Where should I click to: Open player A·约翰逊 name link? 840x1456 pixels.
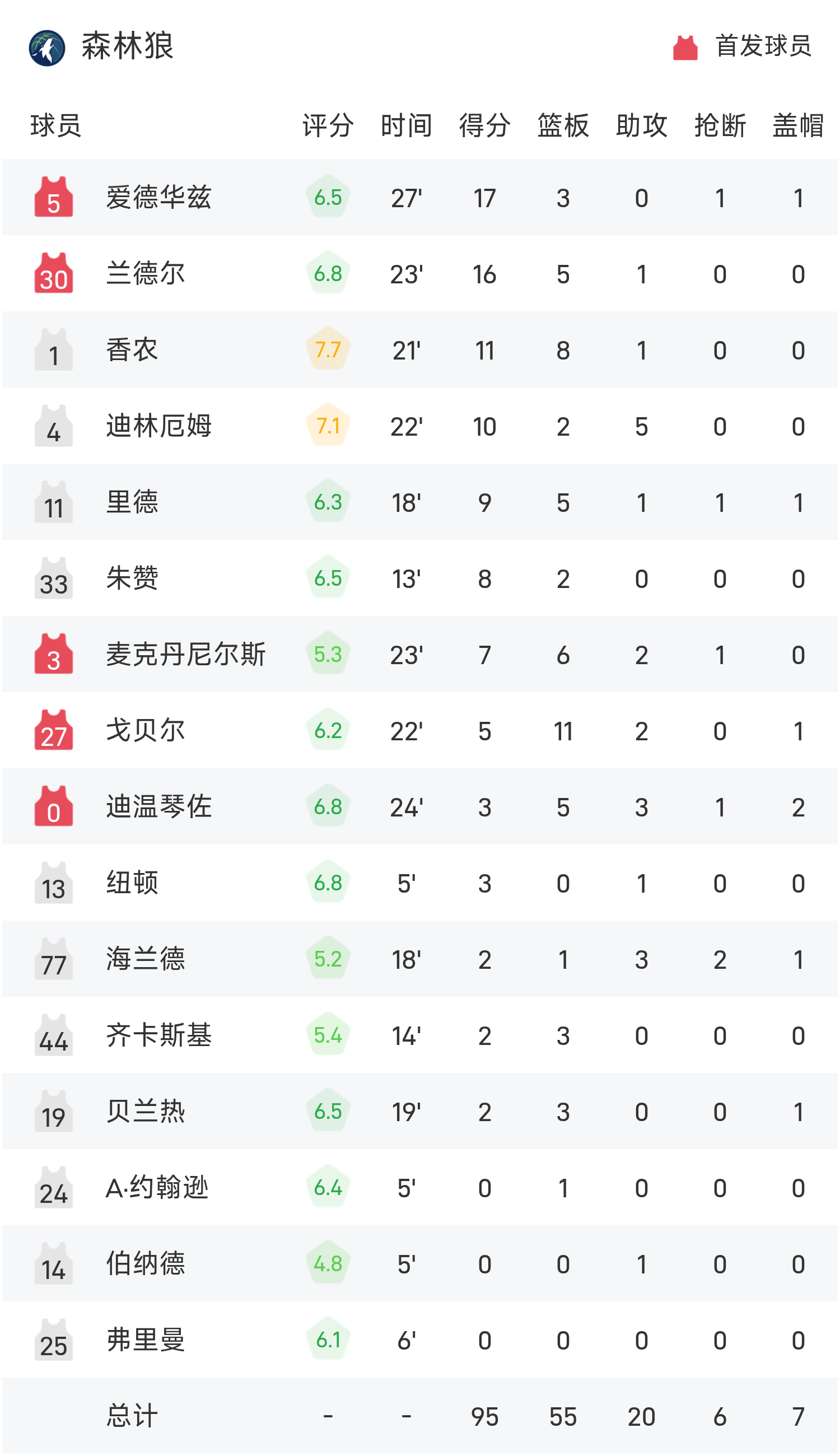pyautogui.click(x=157, y=1187)
